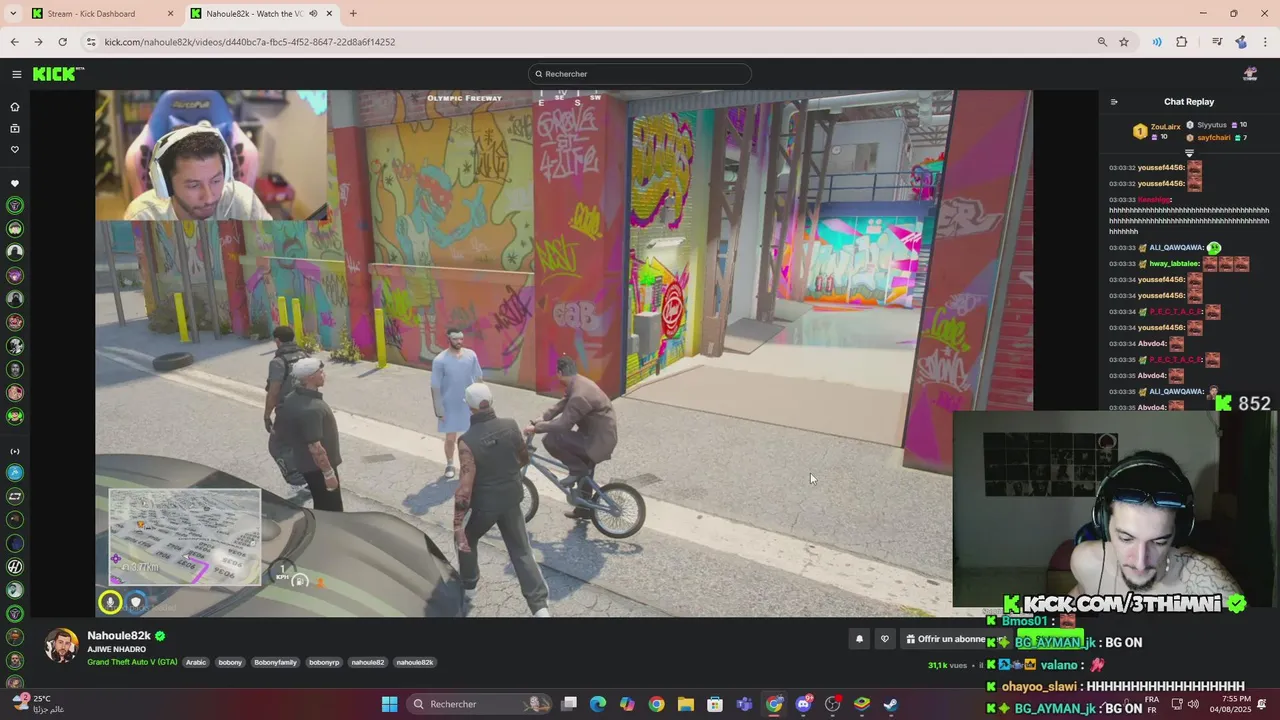This screenshot has width=1280, height=720.
Task: Click the Kick Rechercher search field
Action: 640,74
